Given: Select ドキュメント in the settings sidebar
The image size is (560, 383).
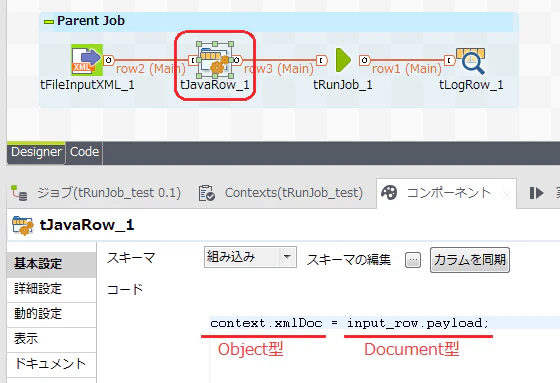Looking at the screenshot, I should click(x=51, y=364).
